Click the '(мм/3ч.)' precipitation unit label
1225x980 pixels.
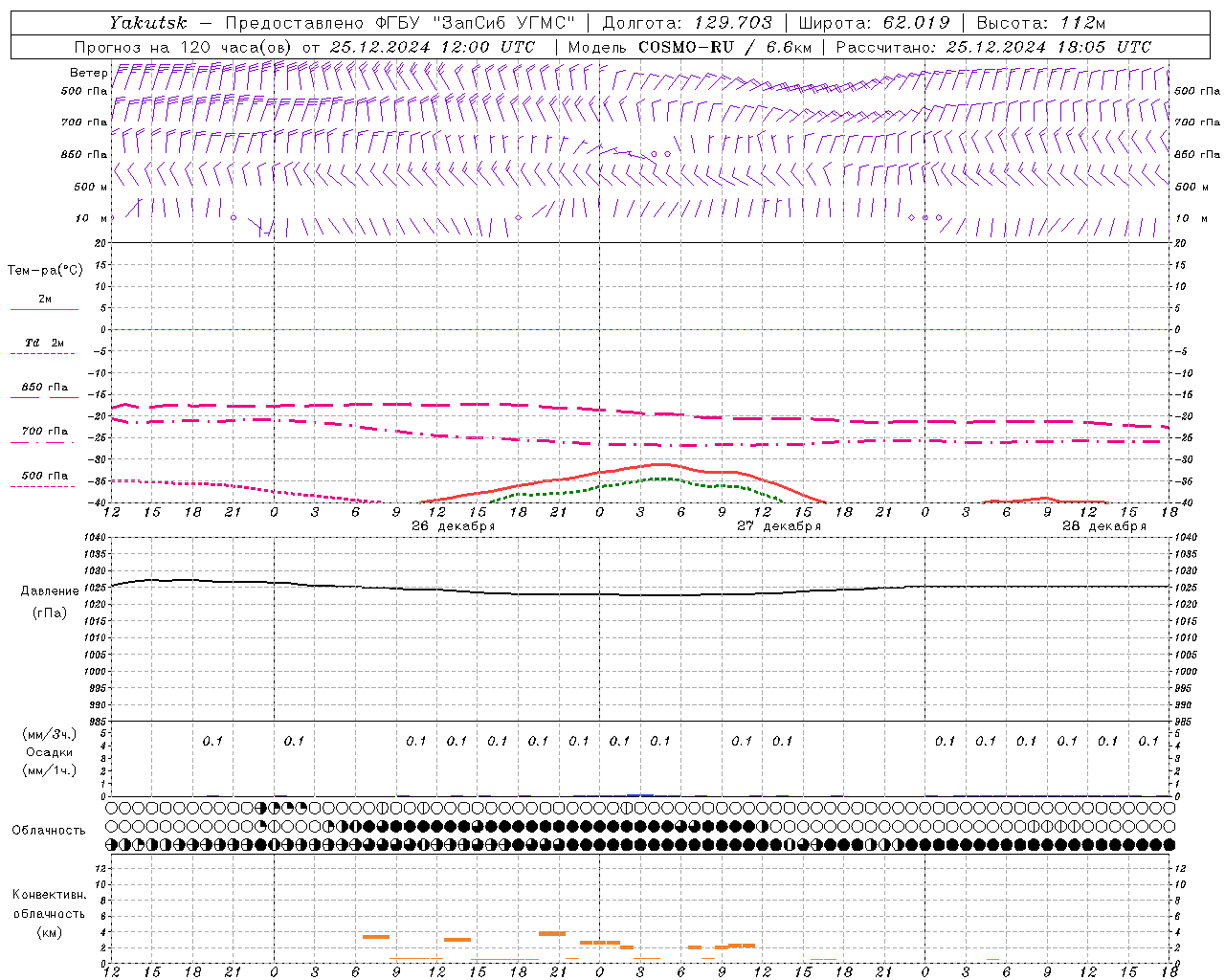click(50, 734)
